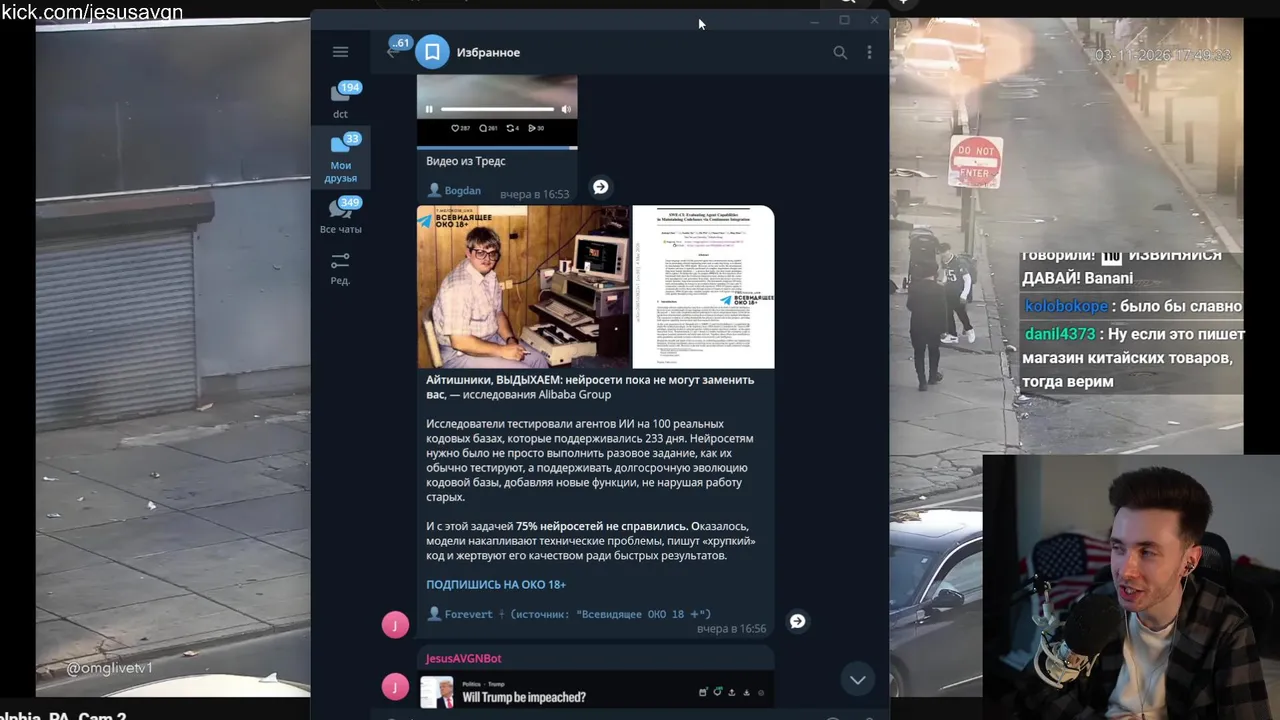The image size is (1280, 720).
Task: Follow the ПОДПИШИСЬ НА ОКО 18+ link
Action: [496, 584]
